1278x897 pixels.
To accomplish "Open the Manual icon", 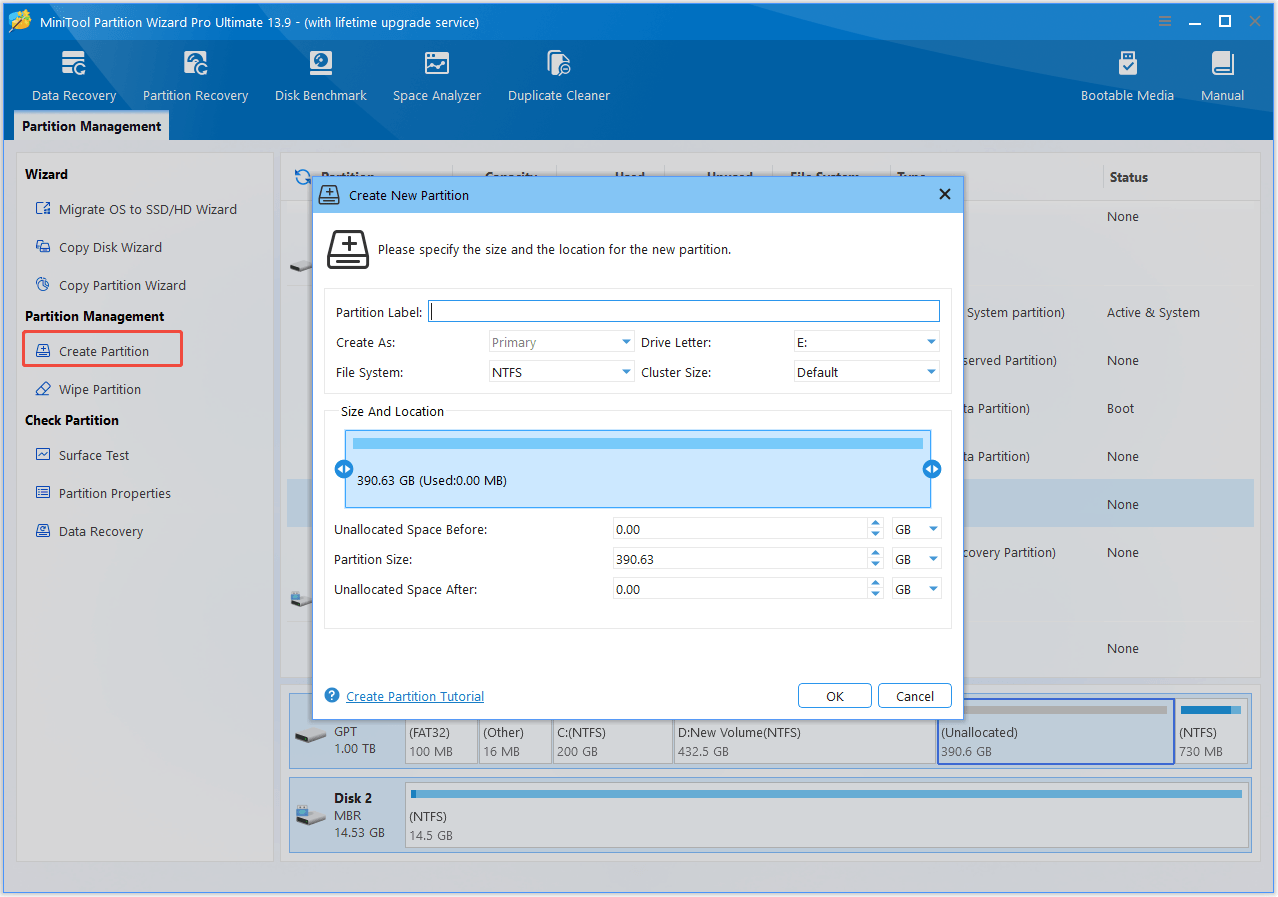I will [1222, 76].
